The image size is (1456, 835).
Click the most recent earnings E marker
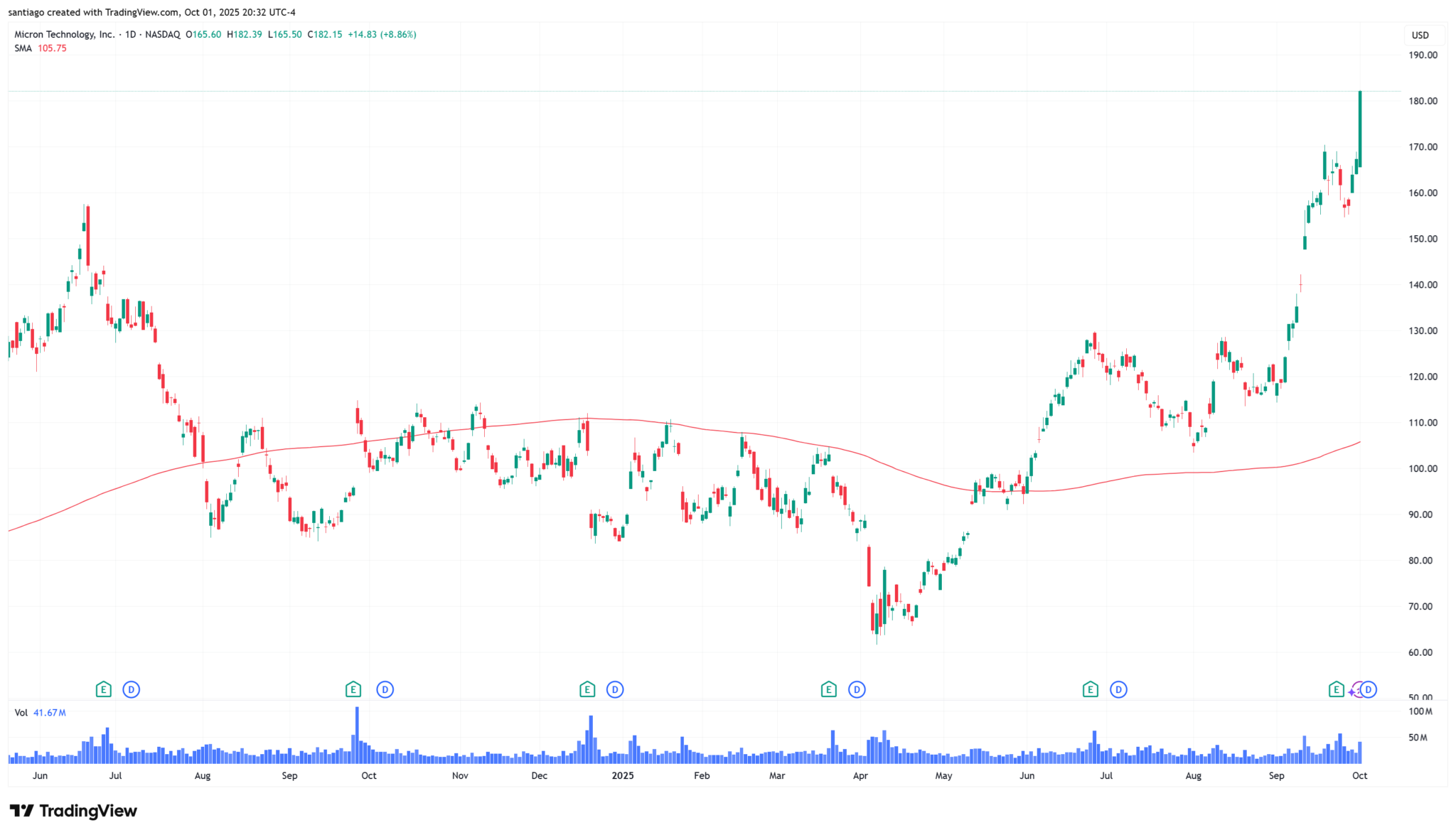(x=1336, y=689)
